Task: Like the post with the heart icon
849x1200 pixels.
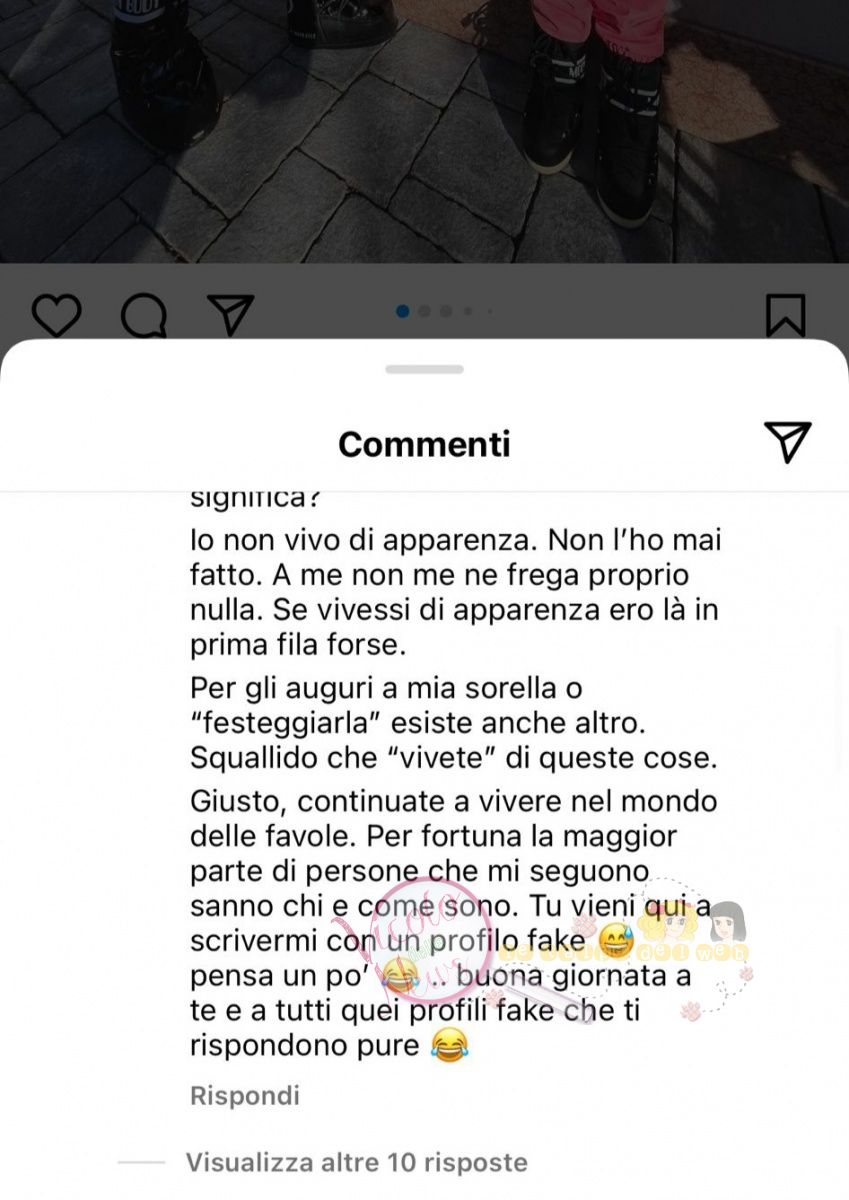Action: 56,315
